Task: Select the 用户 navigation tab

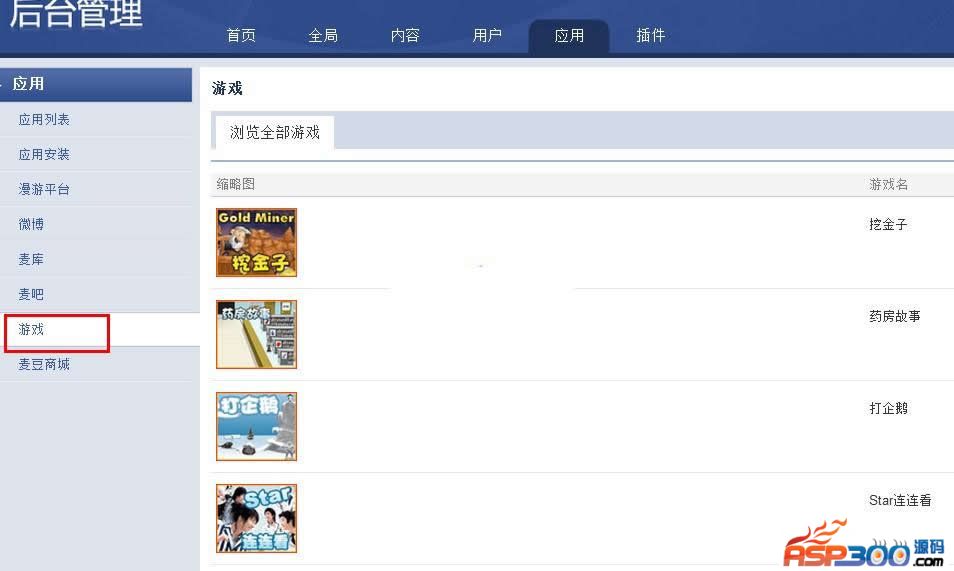Action: click(487, 35)
